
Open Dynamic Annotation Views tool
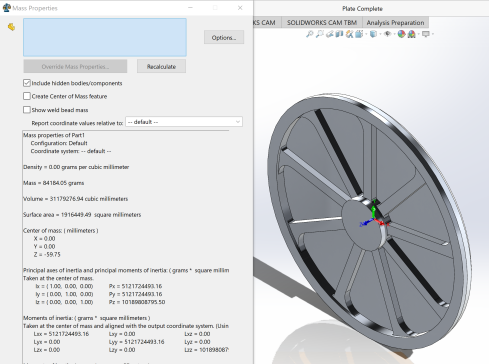pos(349,34)
